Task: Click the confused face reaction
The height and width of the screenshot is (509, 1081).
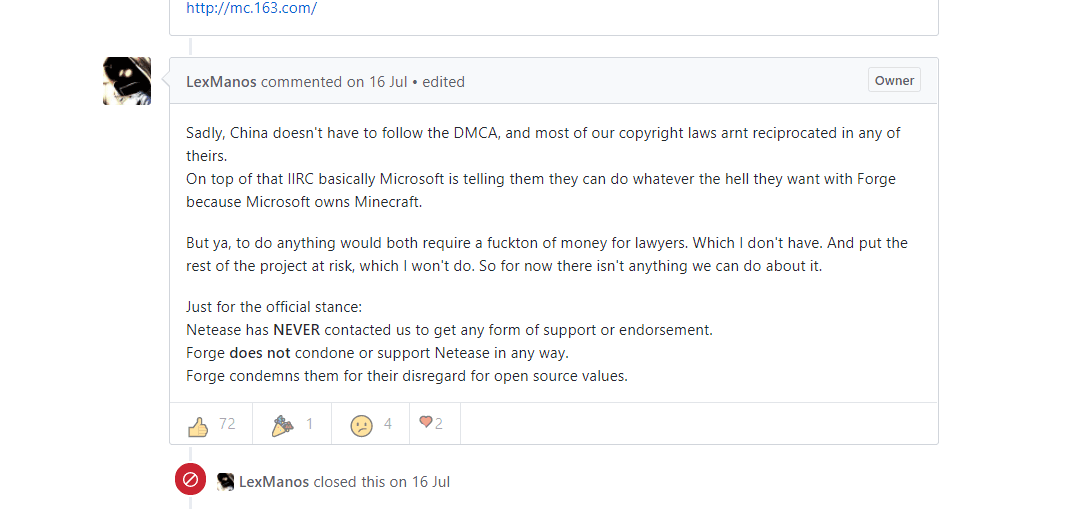Action: click(371, 424)
